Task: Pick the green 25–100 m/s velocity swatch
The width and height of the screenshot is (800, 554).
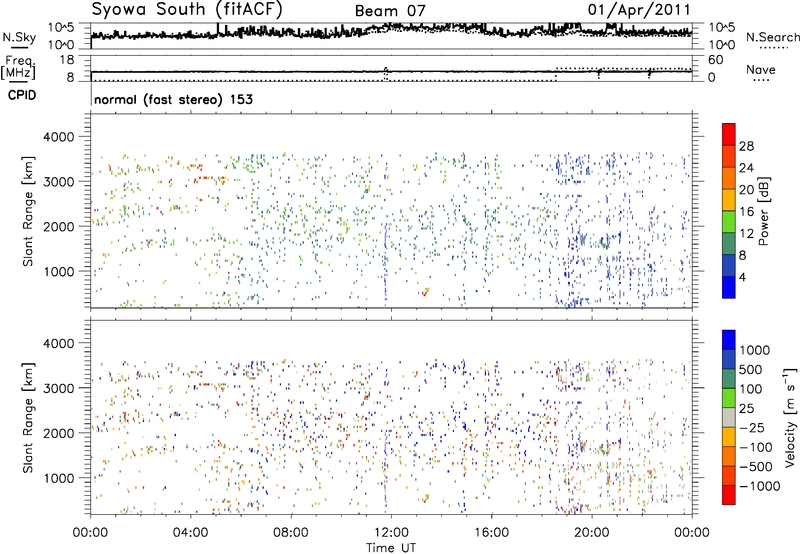Action: (729, 398)
